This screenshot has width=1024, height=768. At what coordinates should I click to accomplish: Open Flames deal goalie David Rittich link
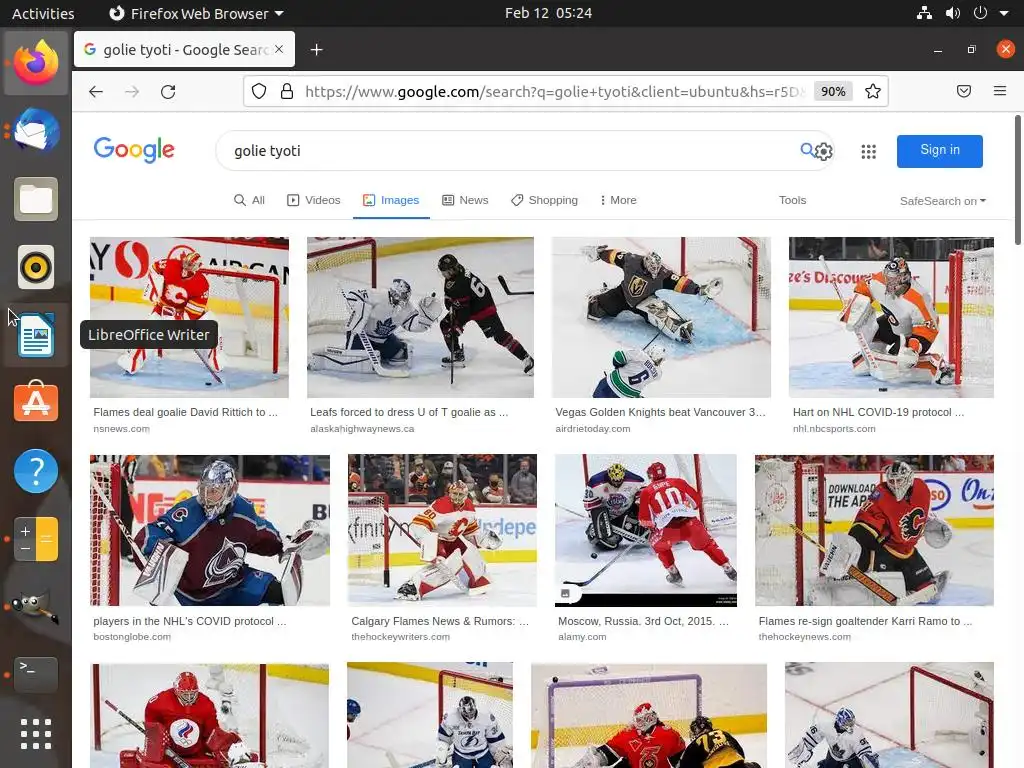pos(185,412)
